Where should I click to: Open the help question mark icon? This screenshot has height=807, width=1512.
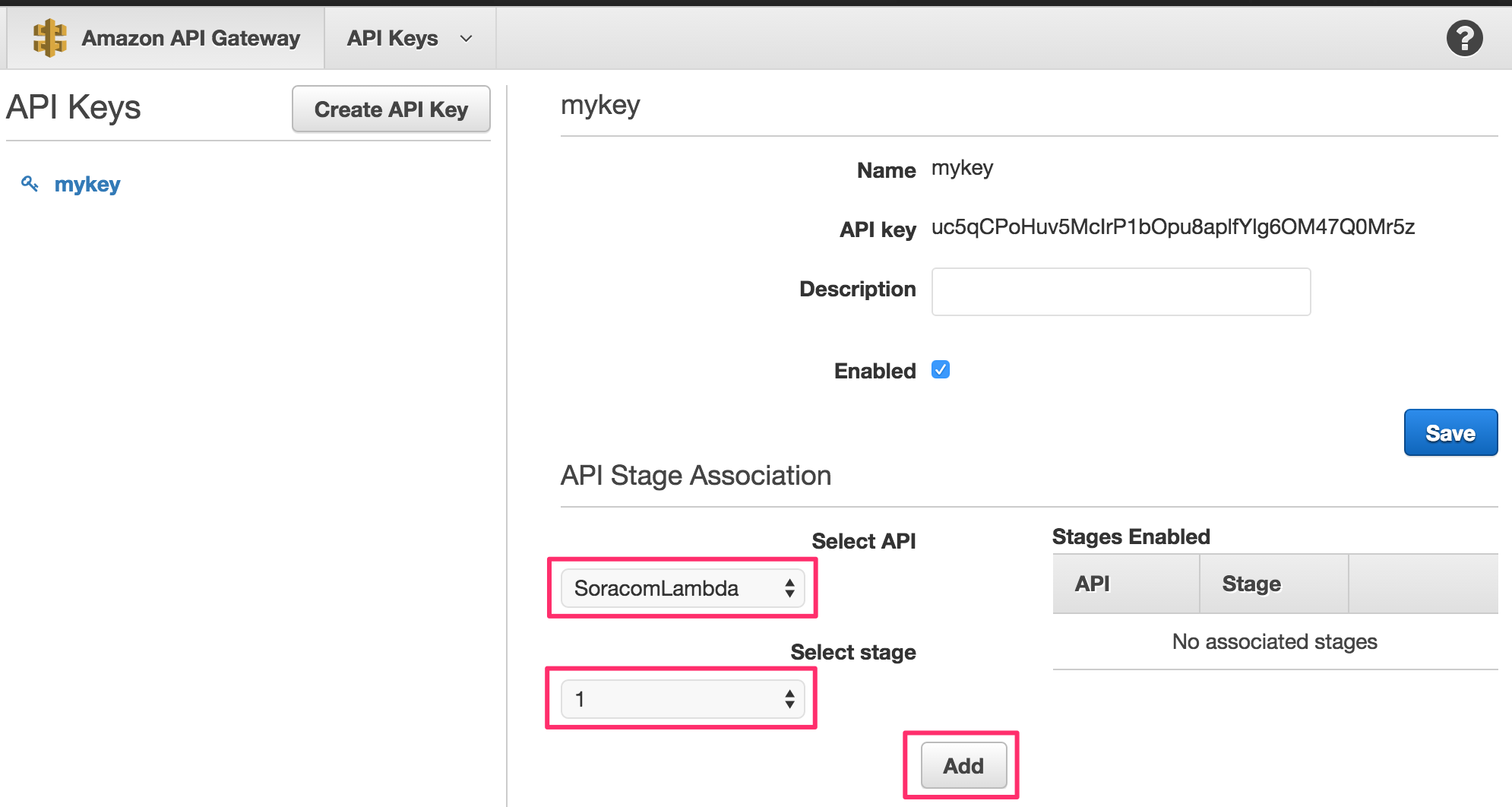(1464, 37)
